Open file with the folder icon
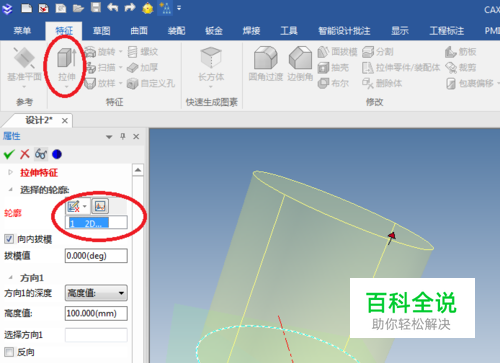 [x=78, y=8]
